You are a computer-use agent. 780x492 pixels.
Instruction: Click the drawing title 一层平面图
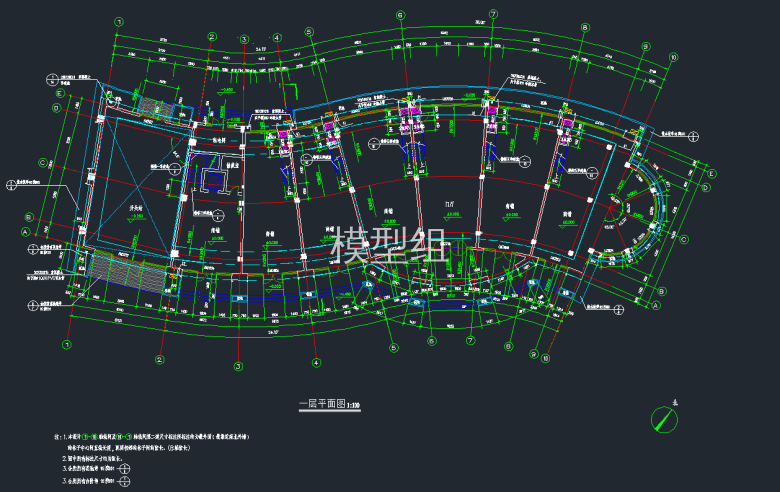click(x=322, y=403)
